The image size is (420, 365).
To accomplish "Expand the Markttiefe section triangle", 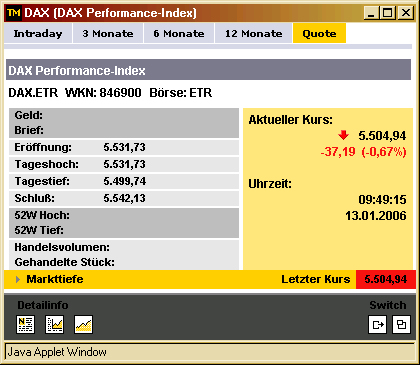I will tap(18, 279).
